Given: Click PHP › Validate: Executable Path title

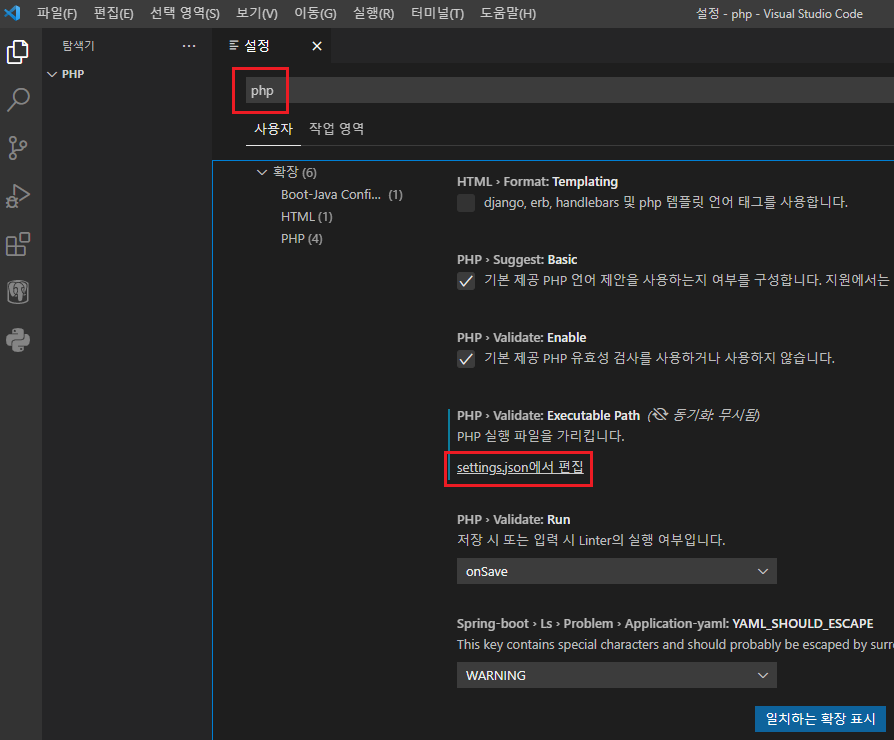Looking at the screenshot, I should 548,416.
